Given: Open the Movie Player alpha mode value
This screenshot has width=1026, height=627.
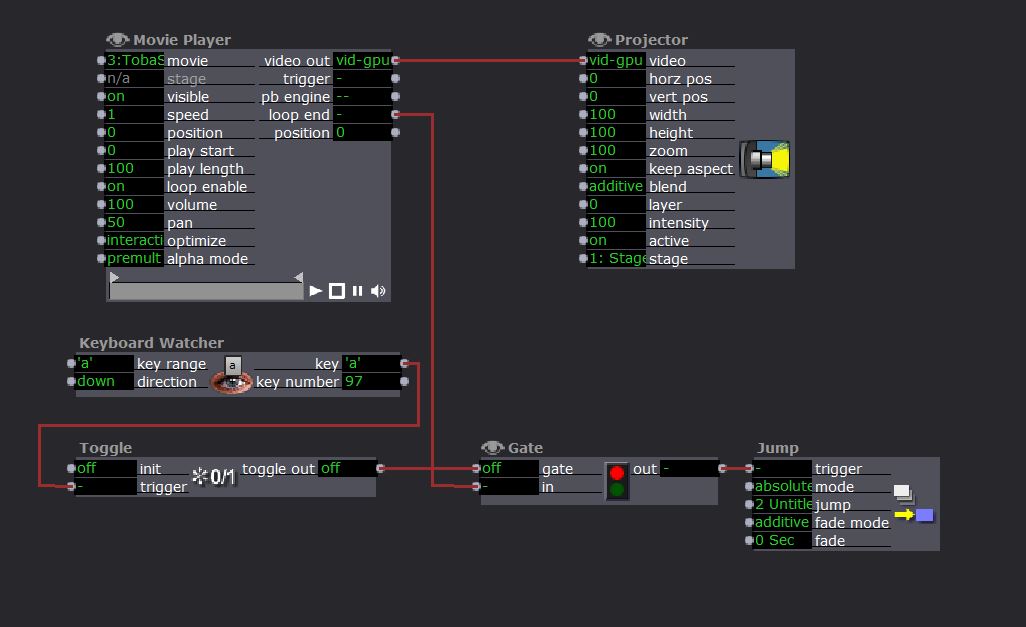Looking at the screenshot, I should [135, 259].
